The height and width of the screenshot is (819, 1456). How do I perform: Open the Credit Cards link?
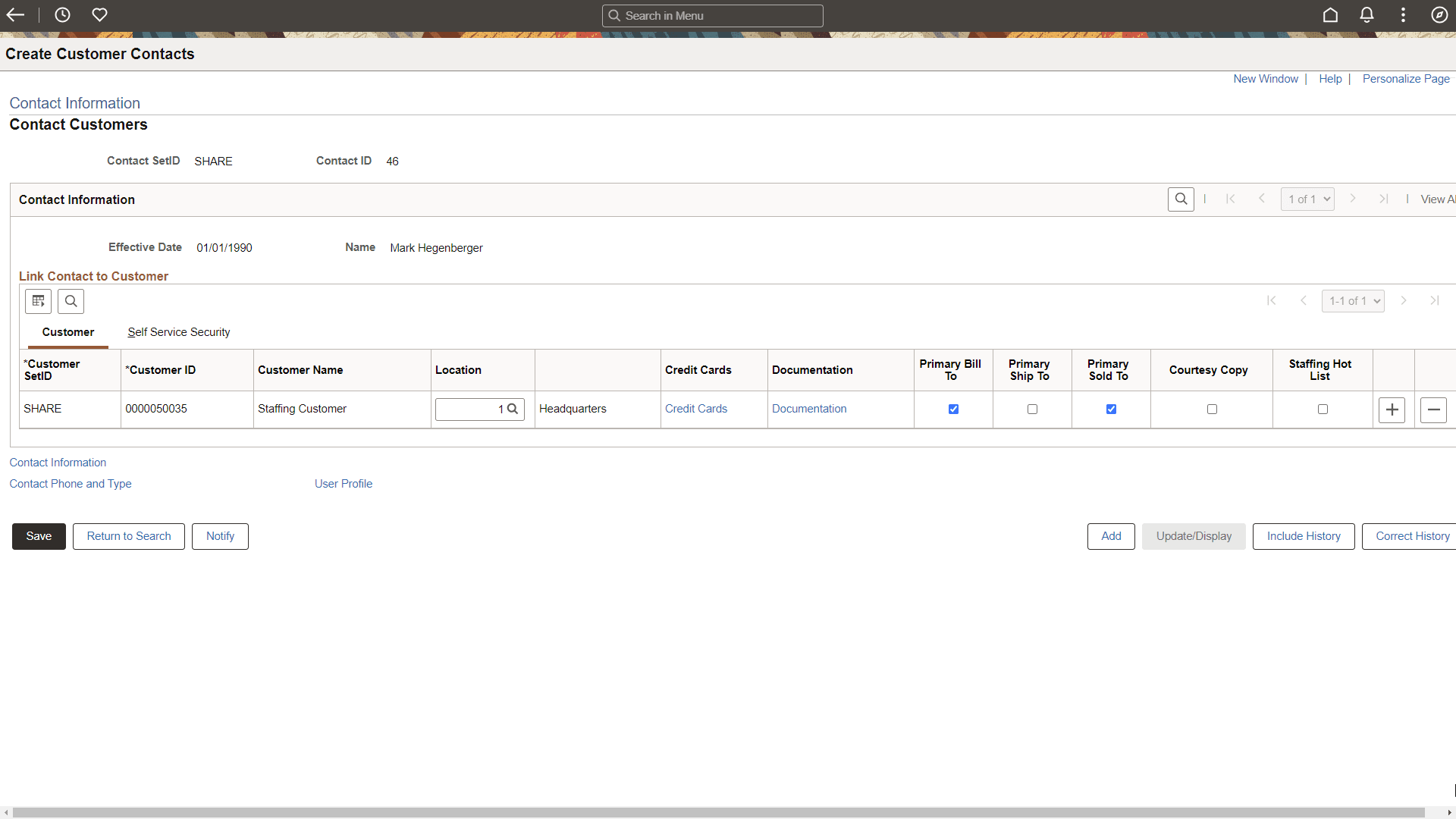[695, 409]
